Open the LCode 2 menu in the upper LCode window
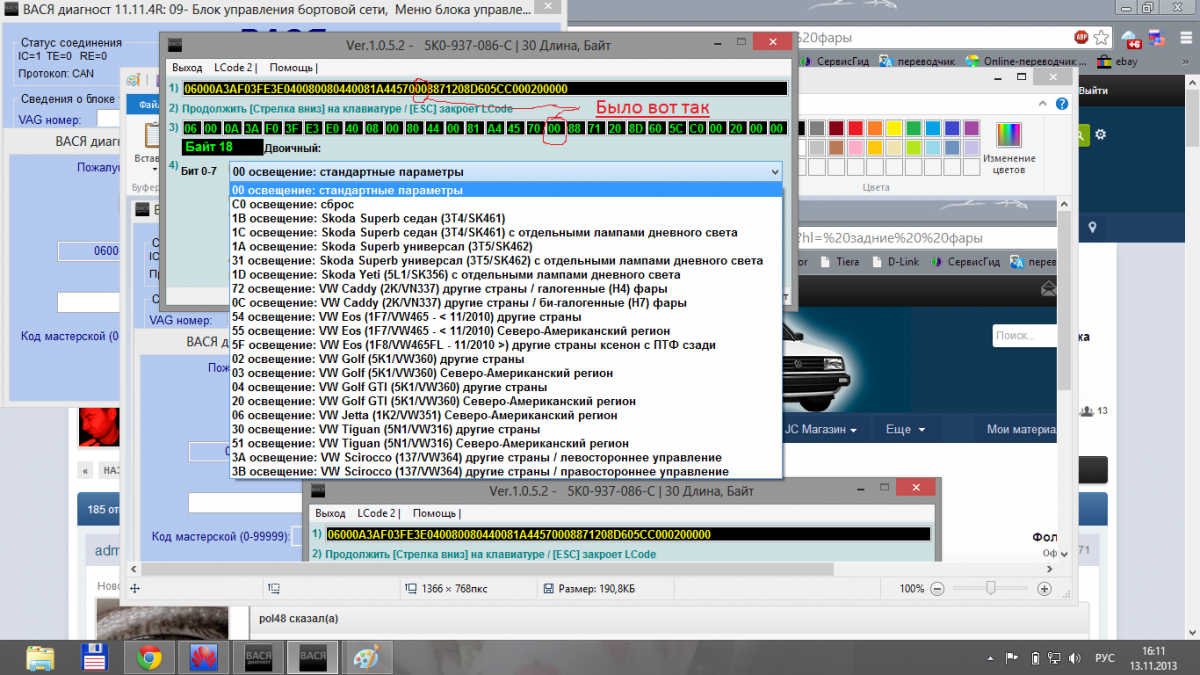 (x=233, y=68)
